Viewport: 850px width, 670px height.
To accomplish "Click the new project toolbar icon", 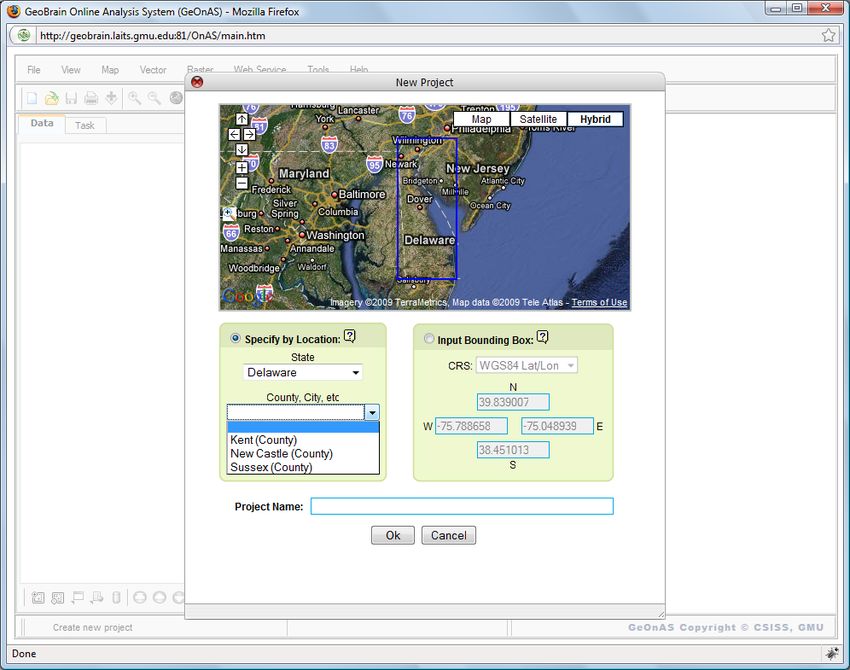I will coord(32,98).
